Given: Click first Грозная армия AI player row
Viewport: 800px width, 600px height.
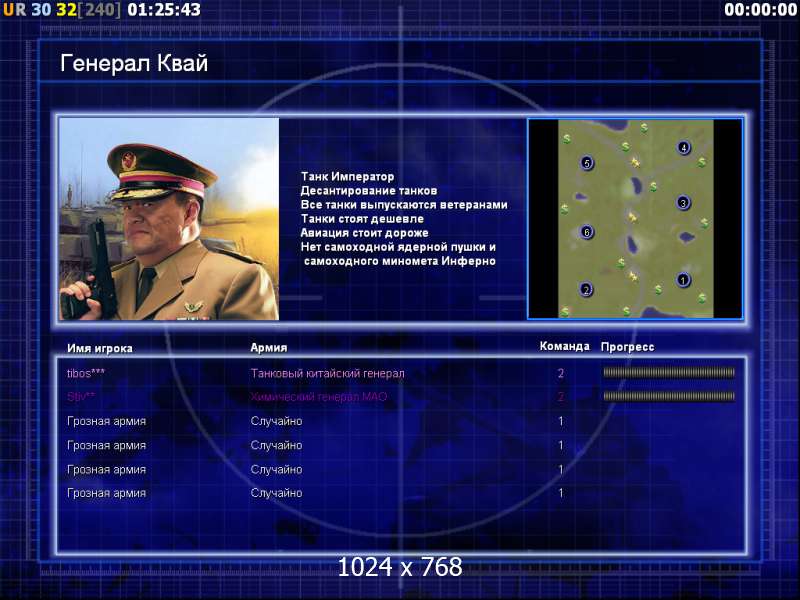Looking at the screenshot, I should [x=401, y=421].
